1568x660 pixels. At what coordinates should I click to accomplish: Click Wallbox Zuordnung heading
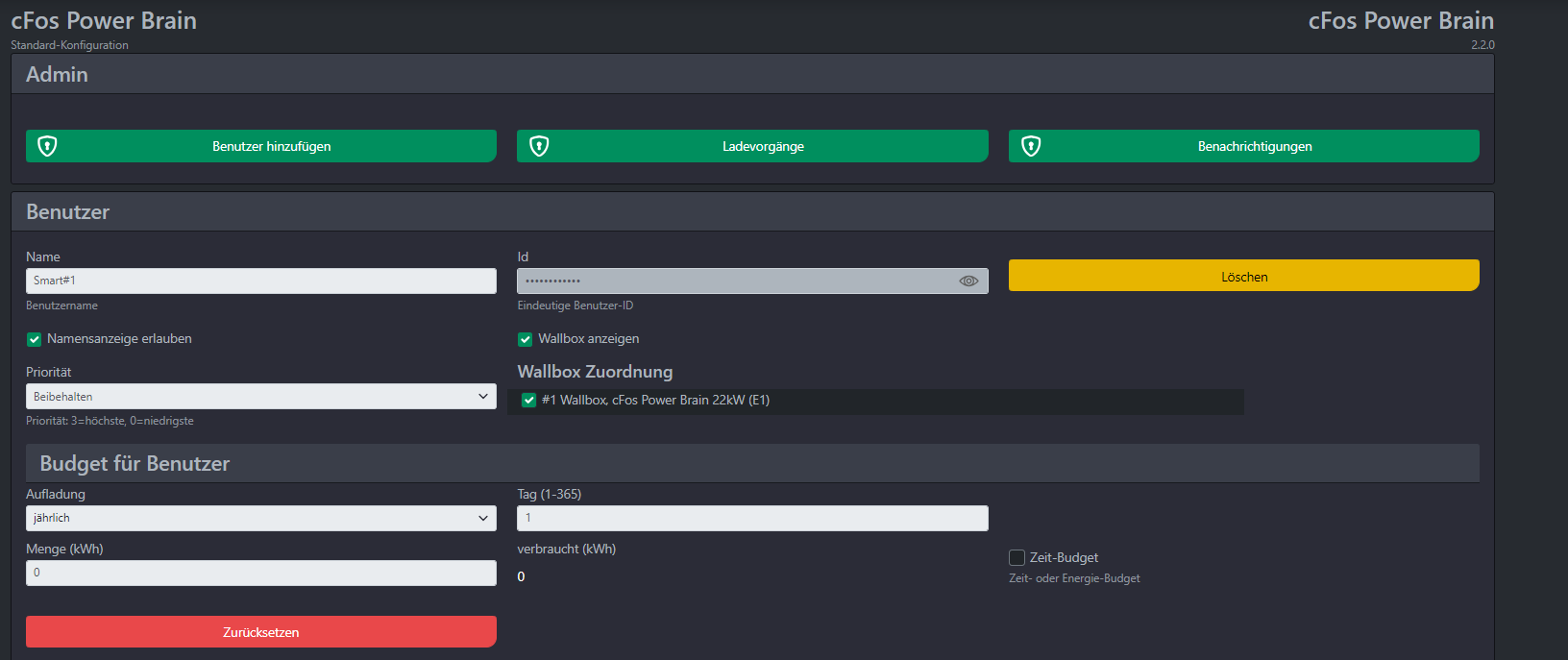tap(595, 372)
